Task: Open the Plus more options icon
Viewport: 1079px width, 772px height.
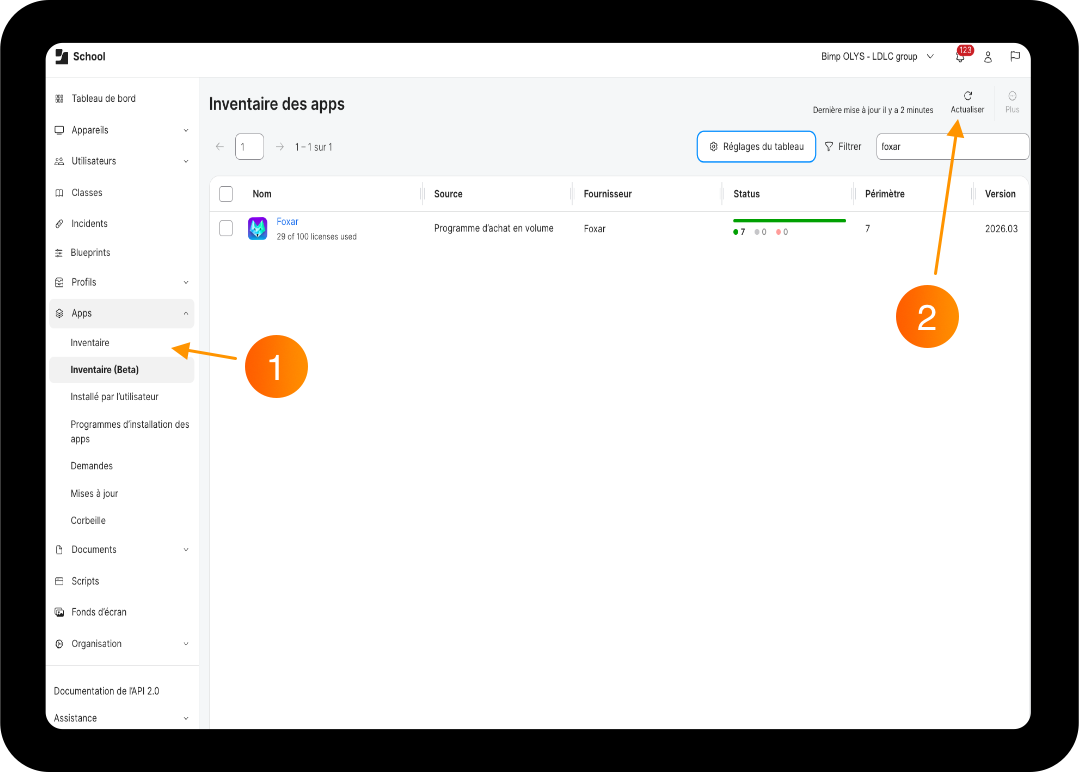Action: click(1012, 96)
